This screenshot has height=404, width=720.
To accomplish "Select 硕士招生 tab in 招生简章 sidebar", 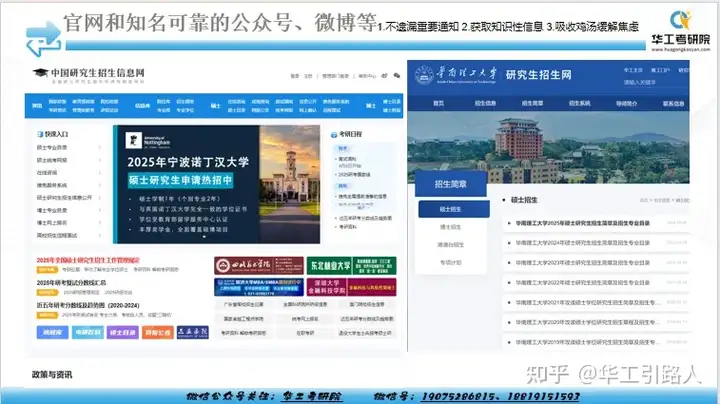I will click(x=454, y=209).
